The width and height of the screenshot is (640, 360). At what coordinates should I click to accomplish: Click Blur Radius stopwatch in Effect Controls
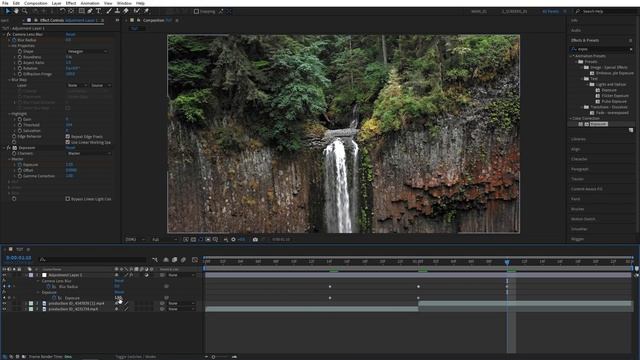[x=14, y=40]
